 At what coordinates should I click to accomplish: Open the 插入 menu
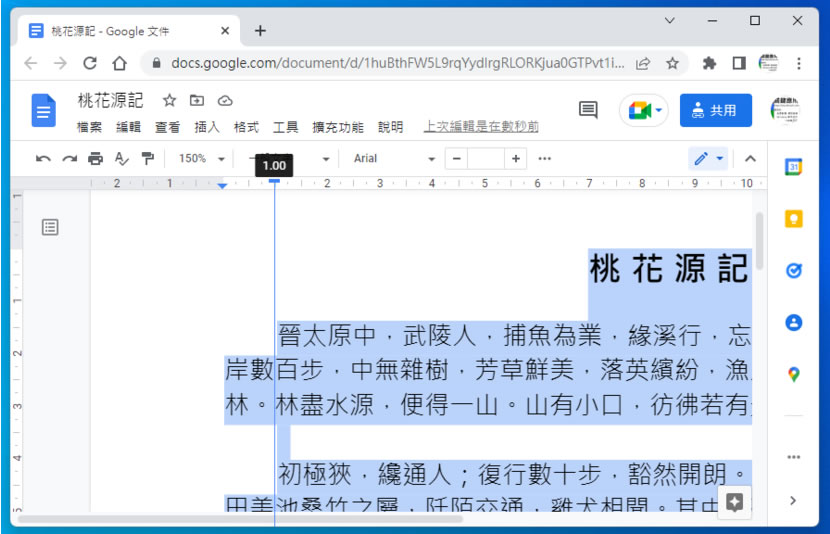[207, 127]
